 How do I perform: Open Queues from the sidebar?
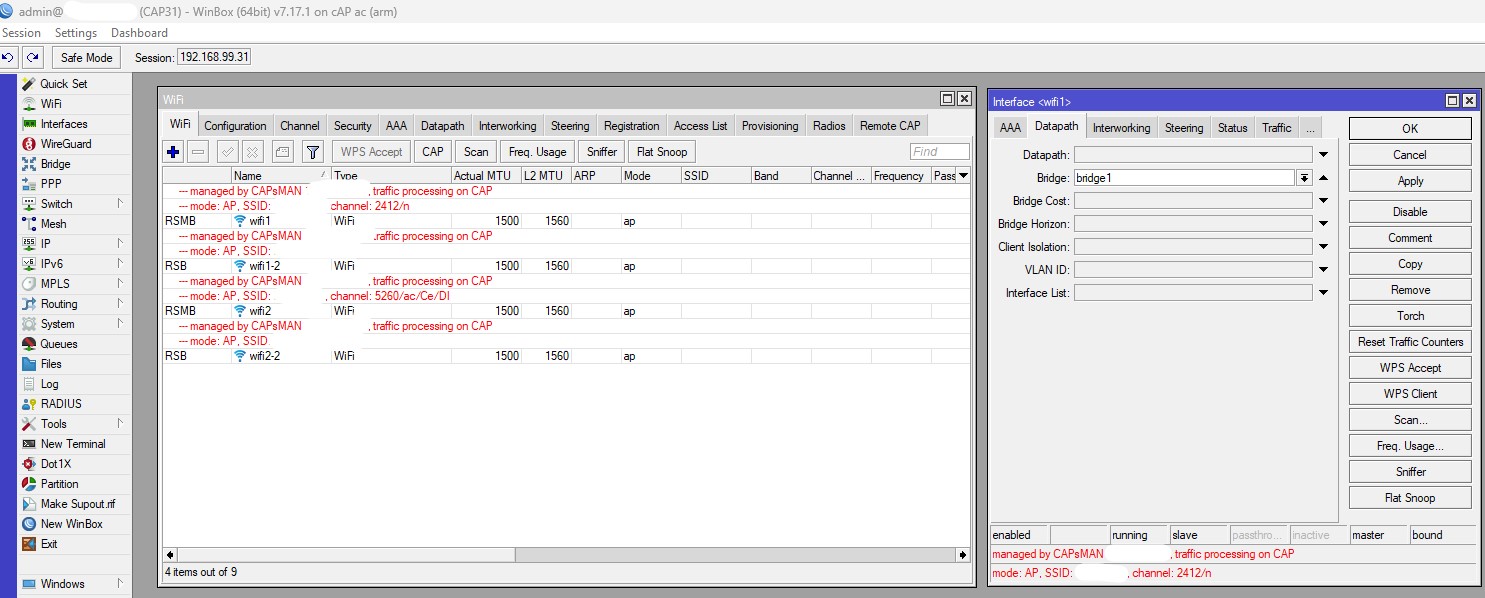pyautogui.click(x=59, y=344)
